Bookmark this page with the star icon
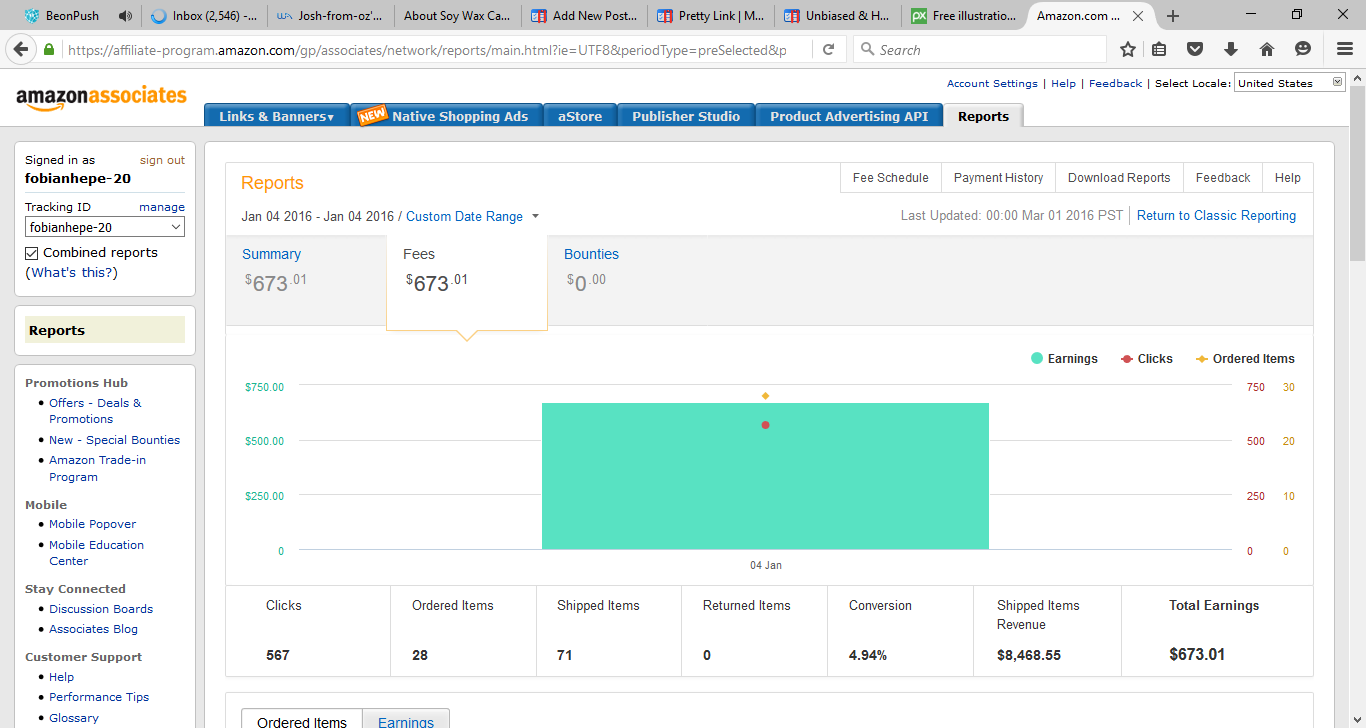Image resolution: width=1366 pixels, height=728 pixels. pos(1128,50)
